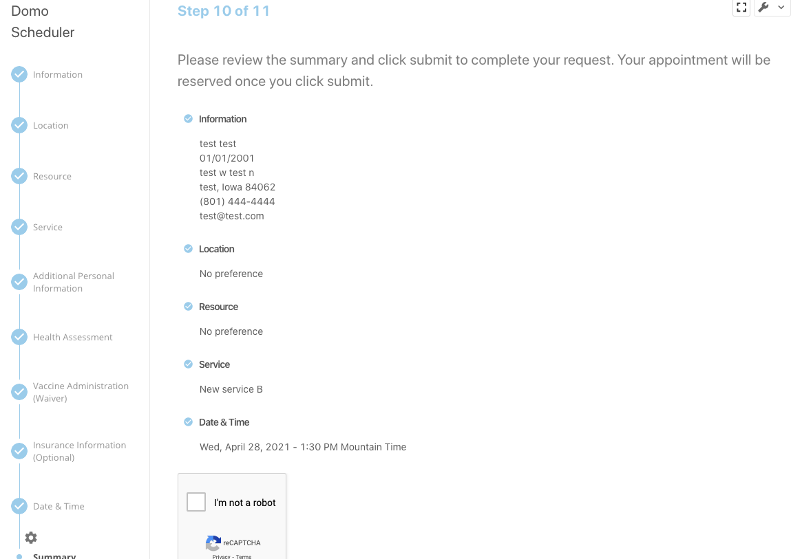Screen dimensions: 791x560
Task: Open Insurance Information (Optional) step
Action: point(79,451)
